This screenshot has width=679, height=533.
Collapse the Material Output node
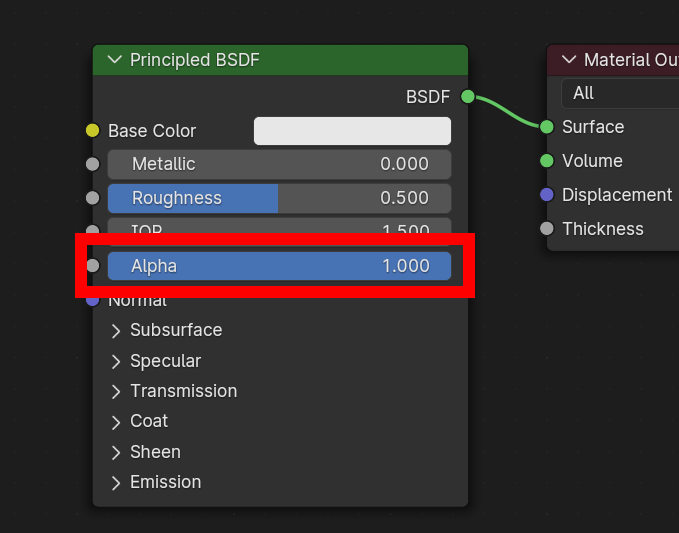569,60
